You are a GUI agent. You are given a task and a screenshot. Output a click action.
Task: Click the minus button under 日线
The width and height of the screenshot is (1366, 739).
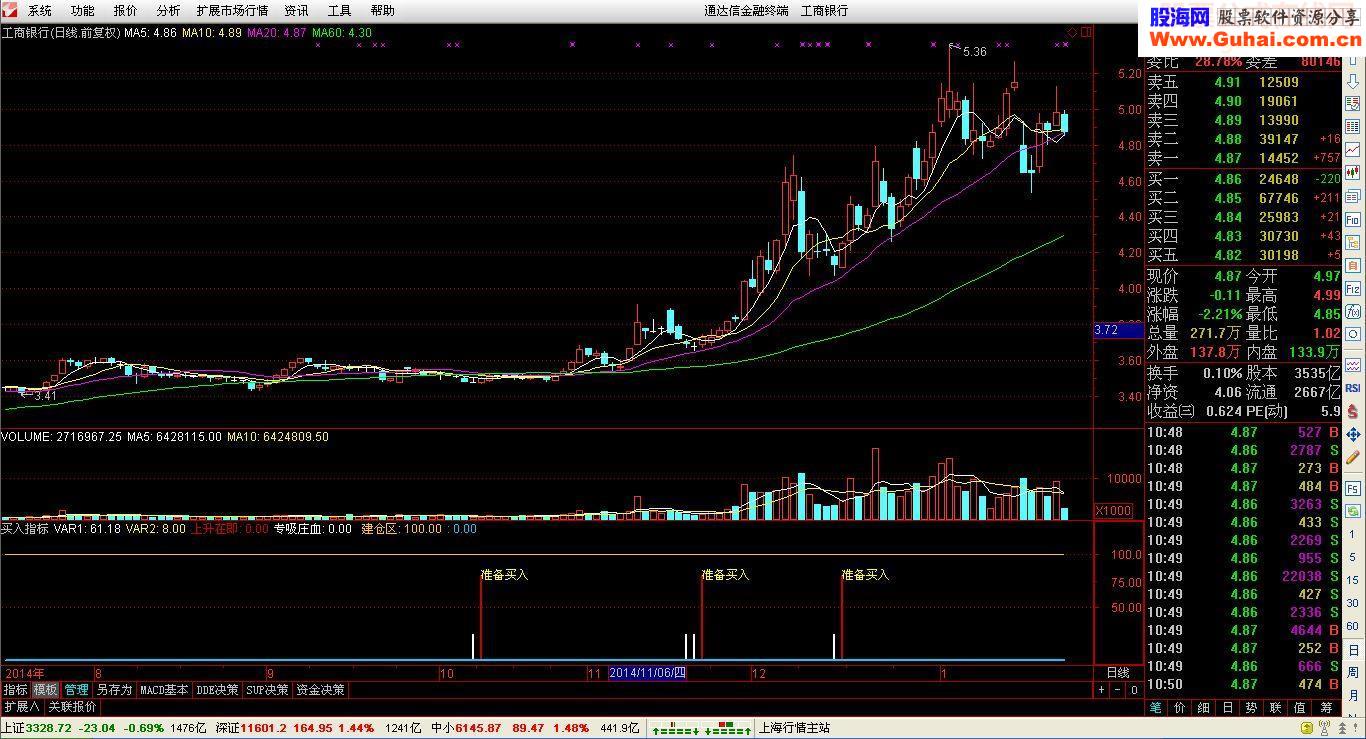[x=1117, y=690]
